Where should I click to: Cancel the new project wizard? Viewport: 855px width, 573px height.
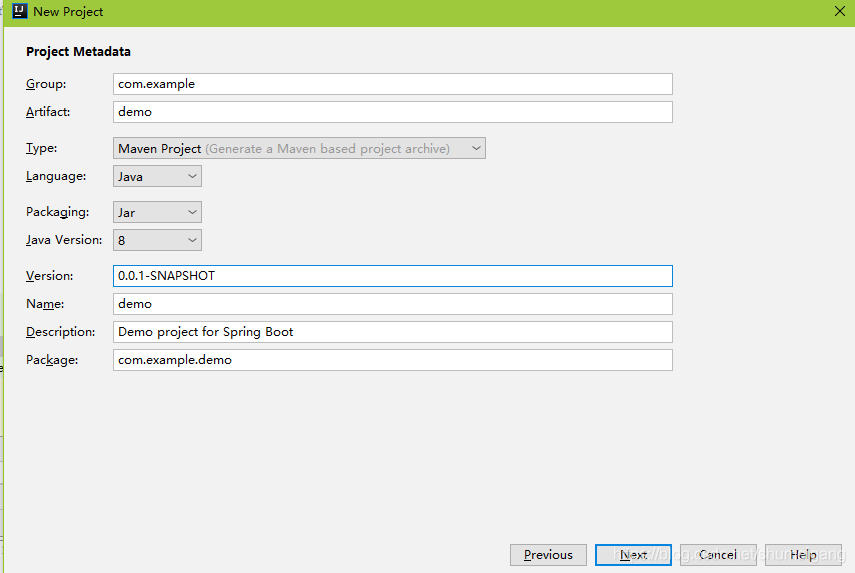pos(718,555)
